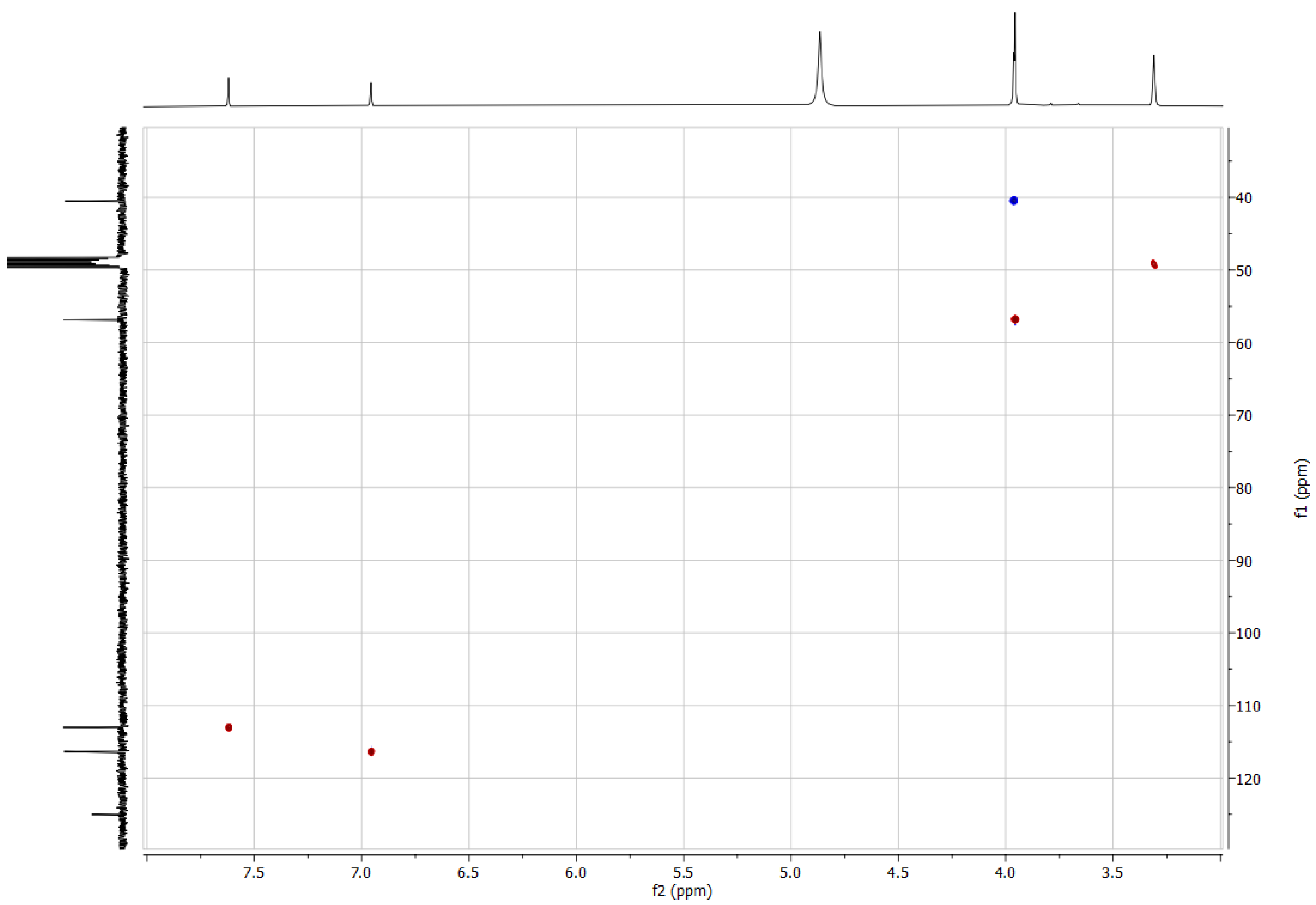Screen dimensions: 1316x905
Task: Click the blue cross peak near 40 ppm
Action: click(1013, 201)
